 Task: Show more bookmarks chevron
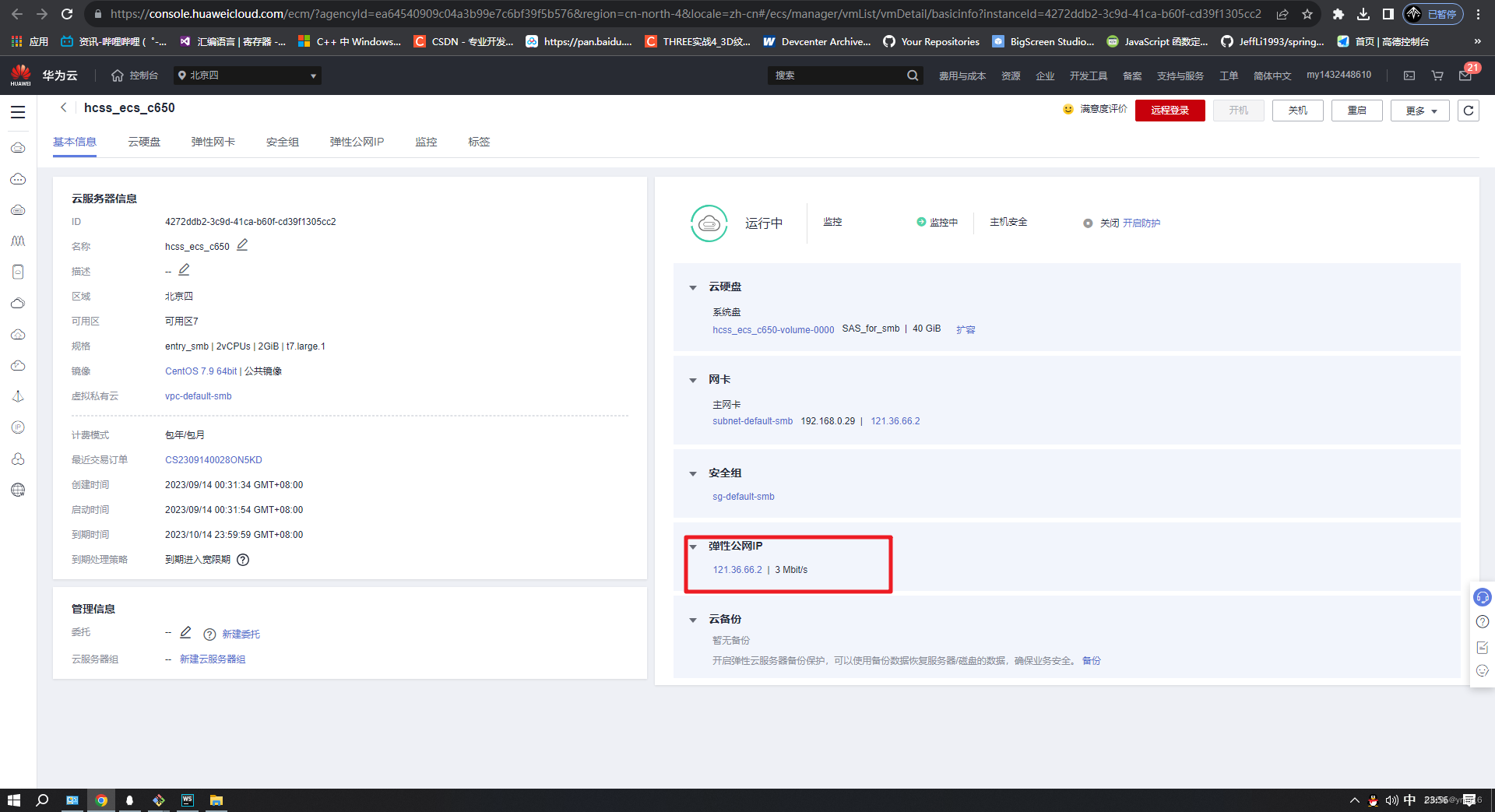tap(1477, 41)
